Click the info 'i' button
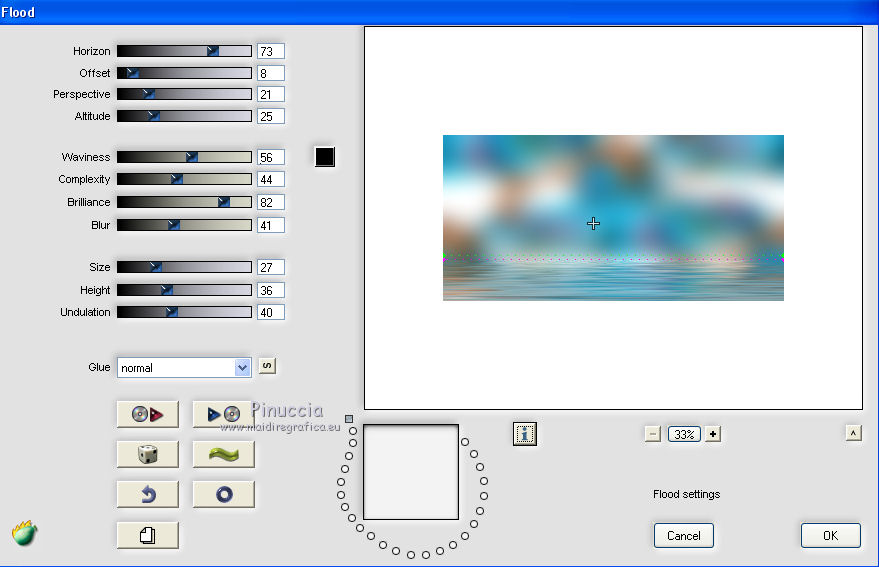Image resolution: width=879 pixels, height=567 pixels. coord(525,434)
